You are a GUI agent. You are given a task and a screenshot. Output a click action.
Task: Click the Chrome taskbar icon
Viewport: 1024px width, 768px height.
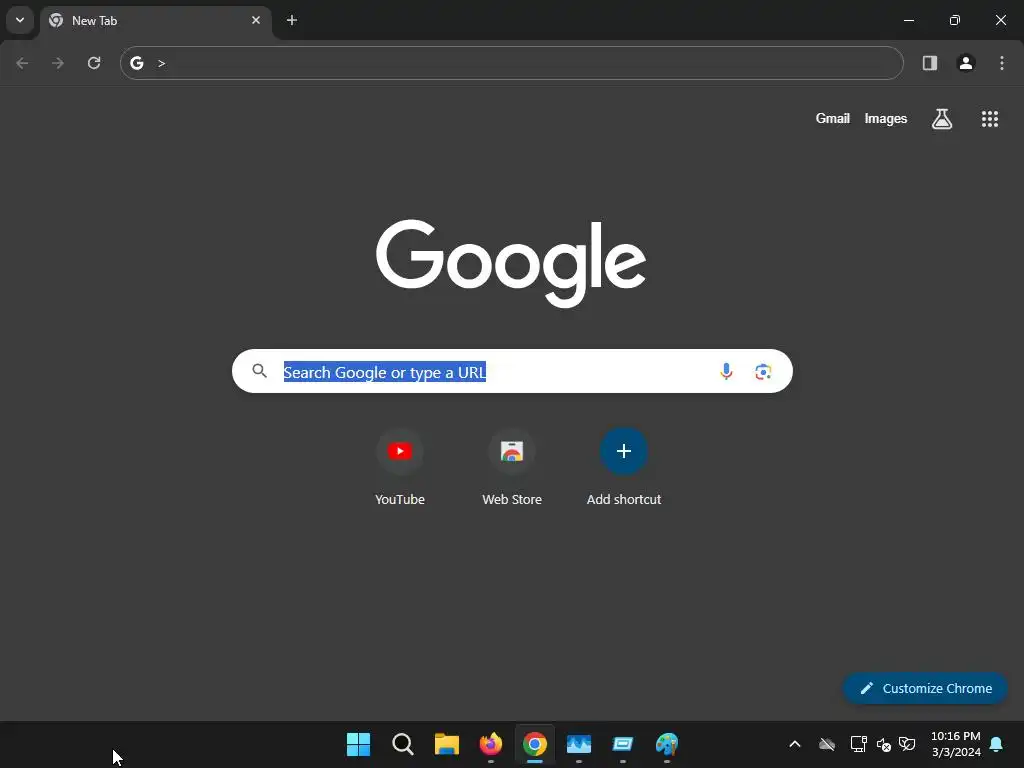coord(534,744)
